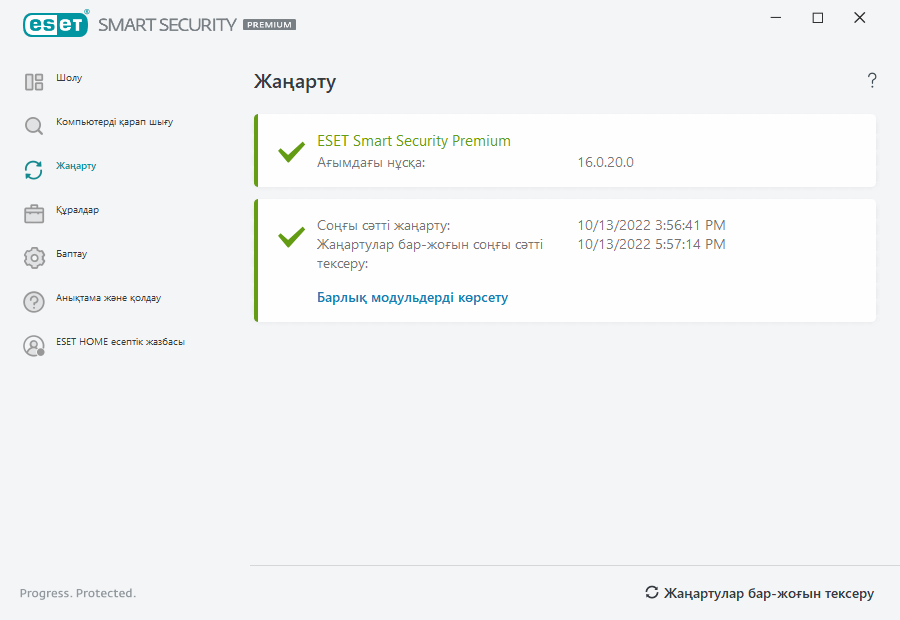
Task: Go to Баптау settings label
Action: coord(71,254)
